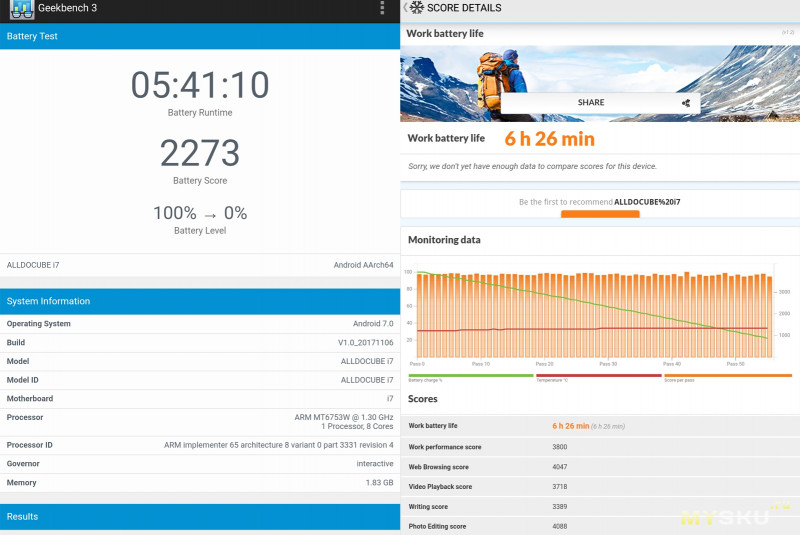Image resolution: width=800 pixels, height=535 pixels.
Task: Select the Battery charge % green legend
Action: click(470, 378)
